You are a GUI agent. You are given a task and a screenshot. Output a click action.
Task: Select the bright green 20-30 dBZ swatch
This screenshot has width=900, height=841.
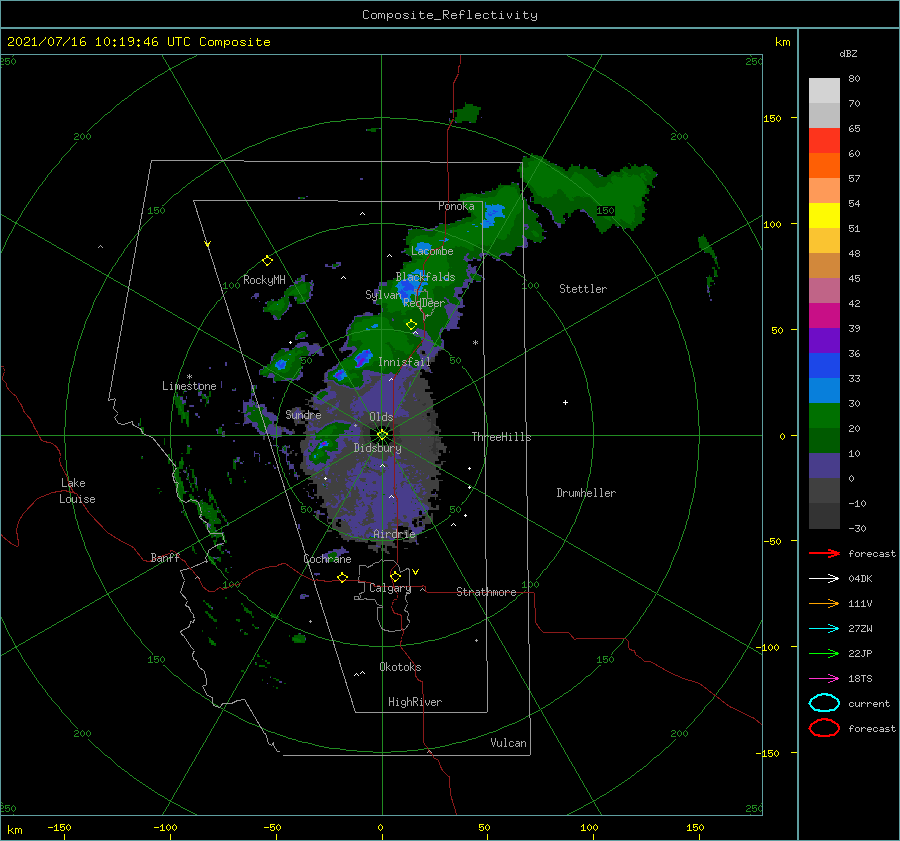pyautogui.click(x=824, y=416)
